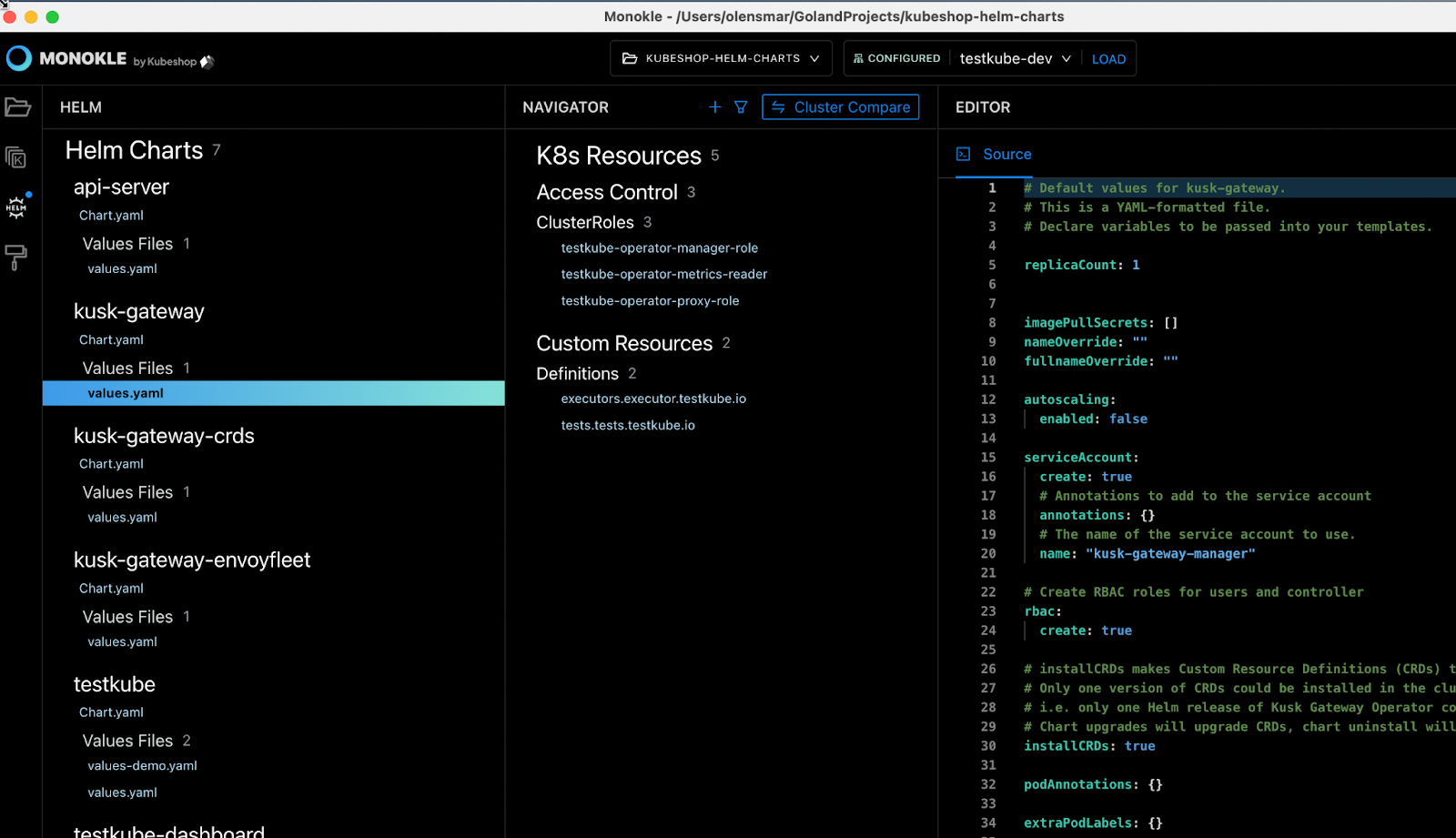The image size is (1456, 838).
Task: Open Chart.yaml under api-server
Action: tap(111, 216)
